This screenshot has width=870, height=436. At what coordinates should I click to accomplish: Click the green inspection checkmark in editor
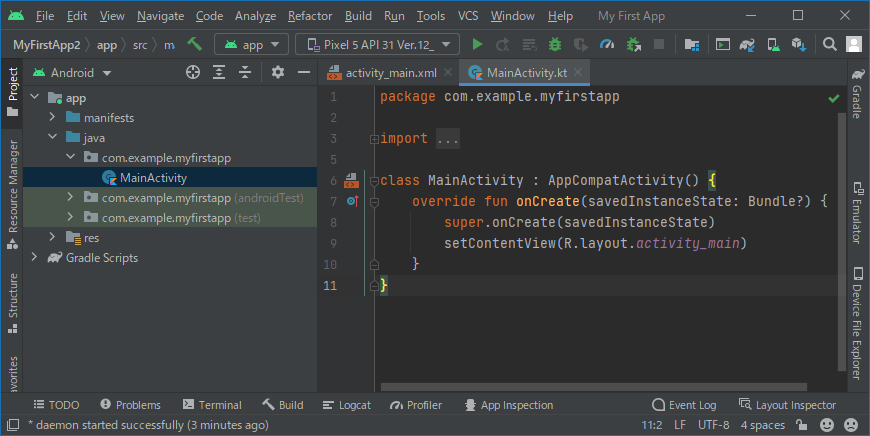point(833,98)
